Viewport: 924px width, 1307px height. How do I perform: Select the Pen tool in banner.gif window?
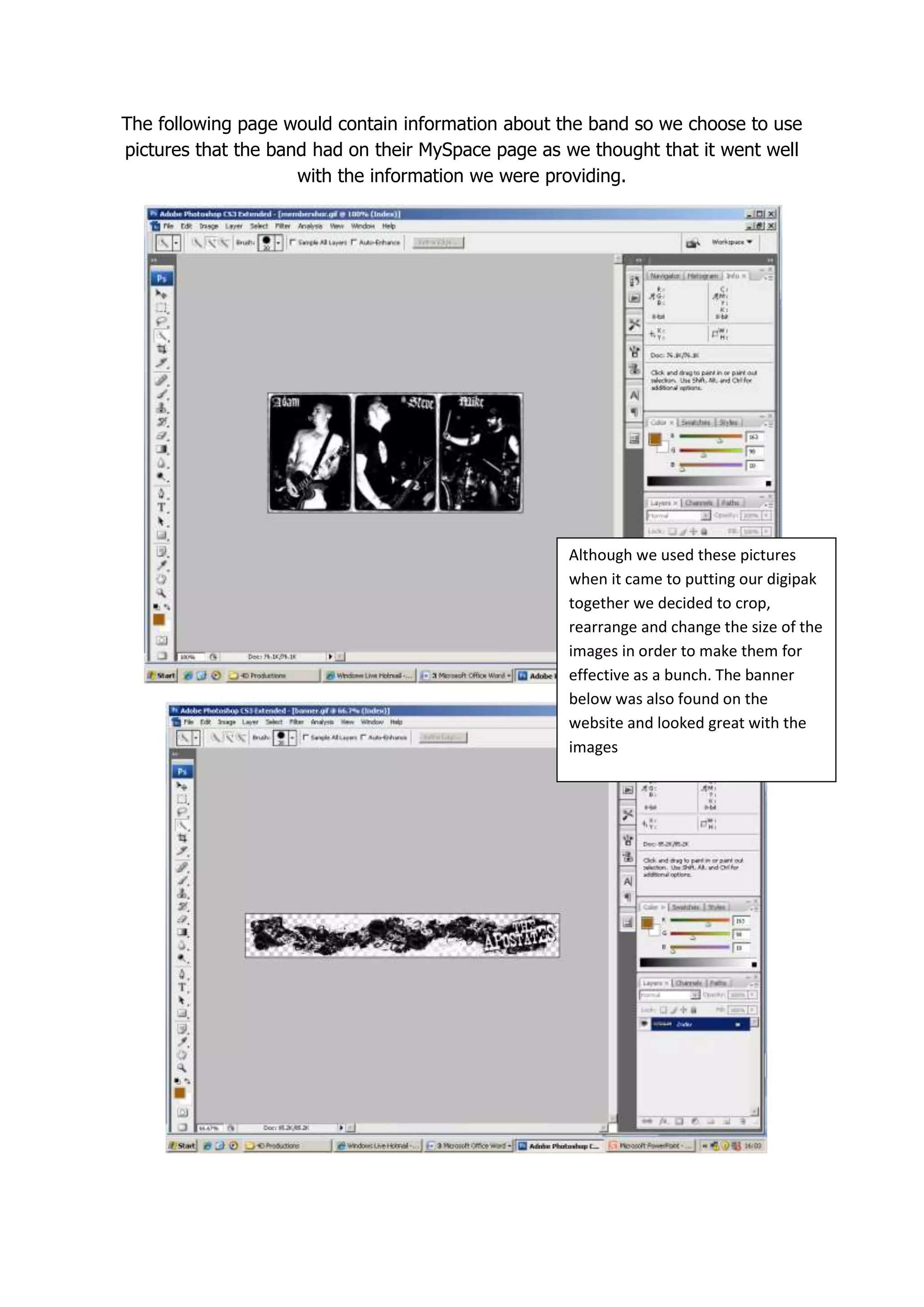(182, 974)
